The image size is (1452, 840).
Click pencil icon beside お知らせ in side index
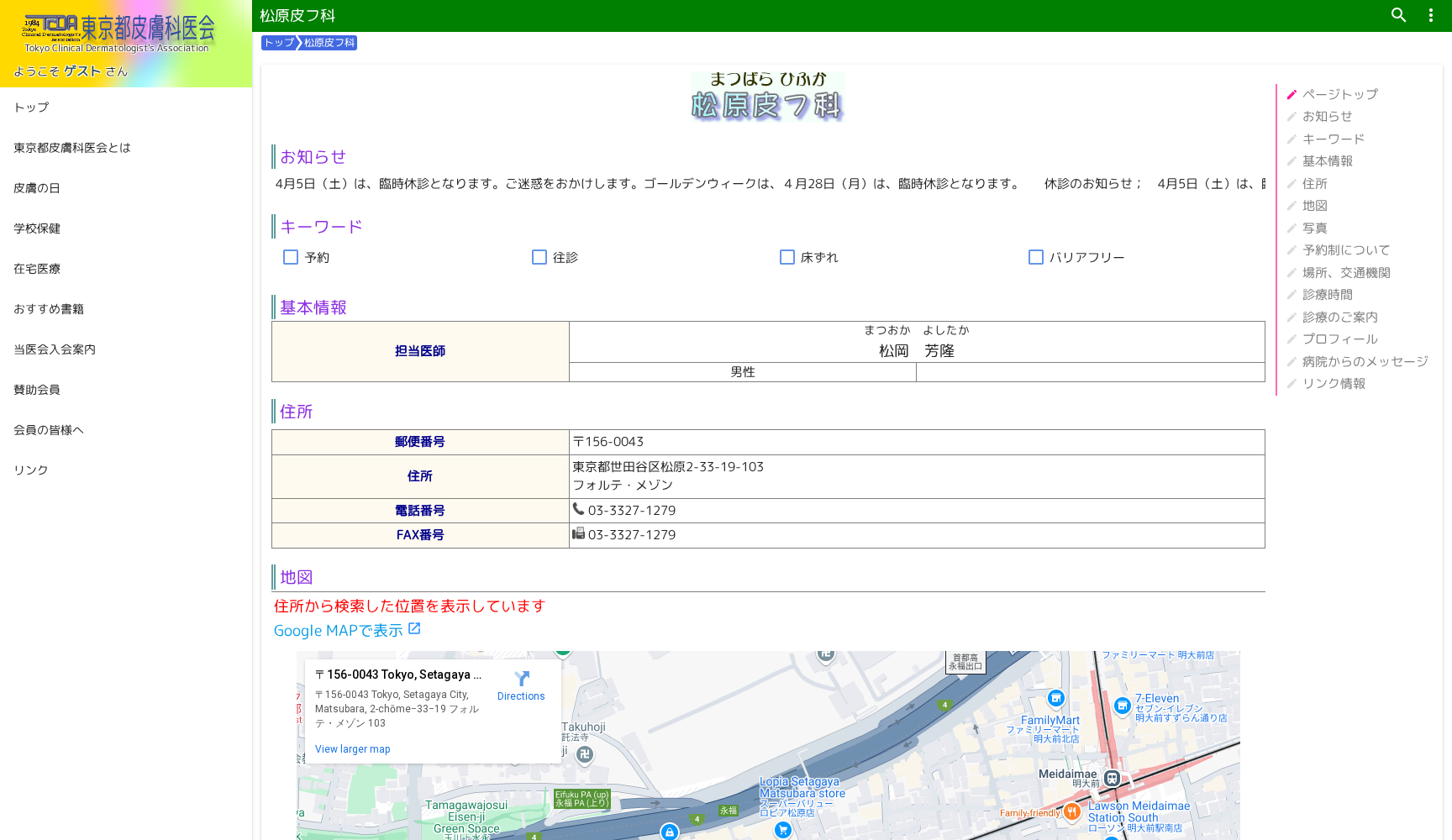[1292, 117]
